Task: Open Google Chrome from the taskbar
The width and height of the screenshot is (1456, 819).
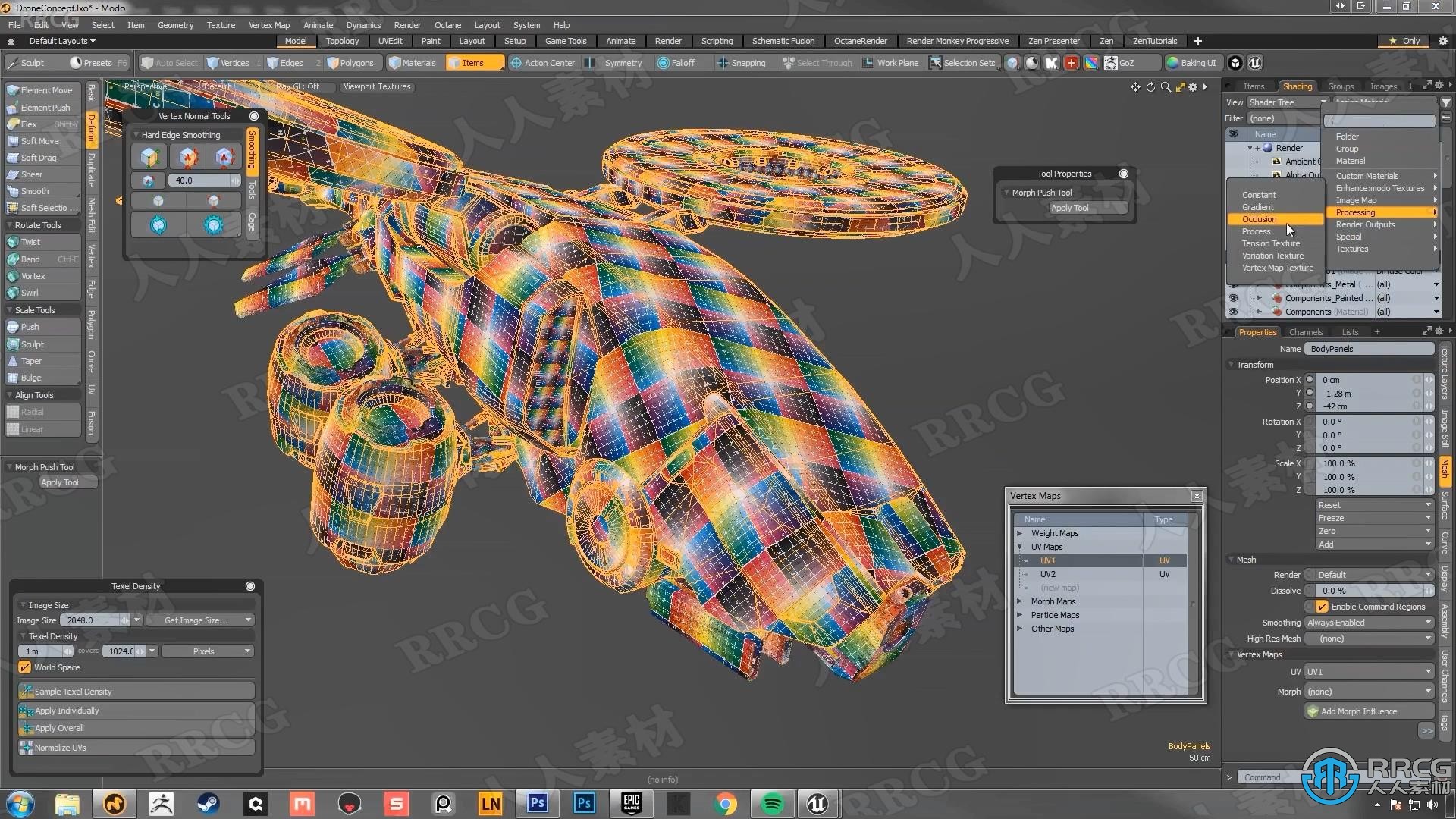Action: click(726, 804)
